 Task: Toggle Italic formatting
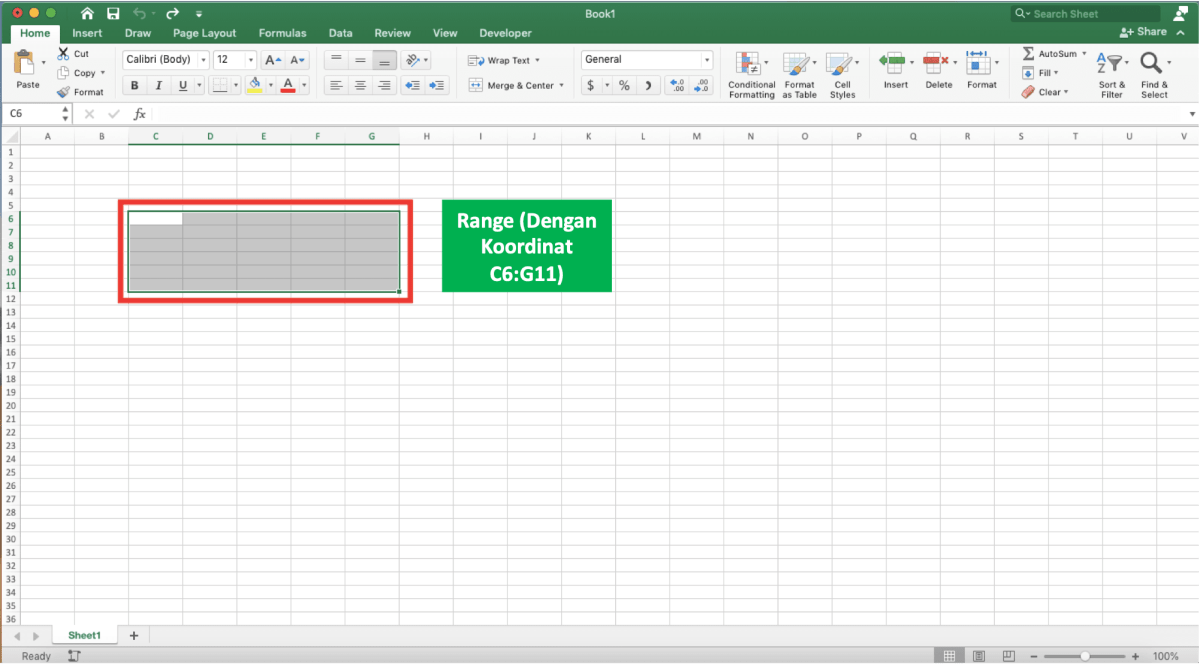pos(158,86)
